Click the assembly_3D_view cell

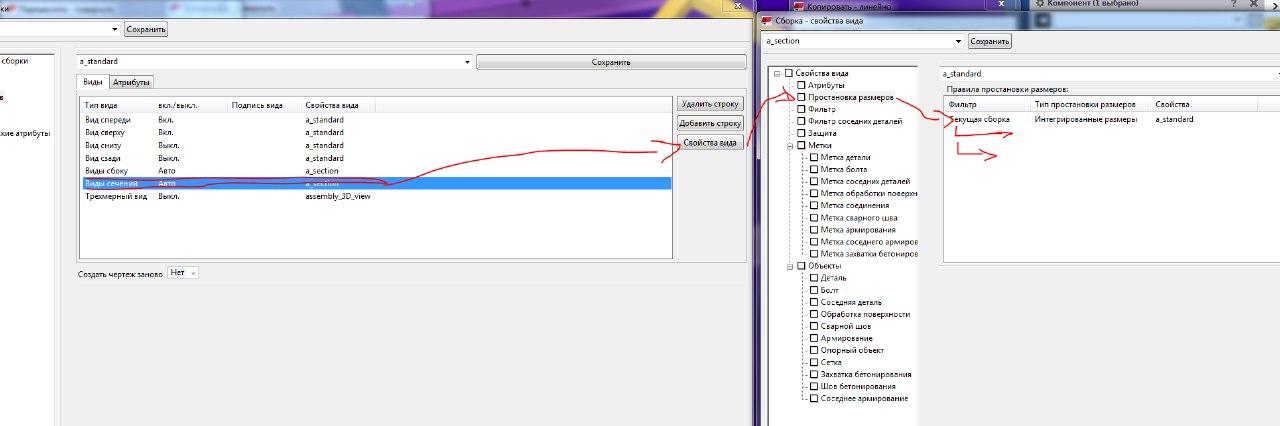338,196
